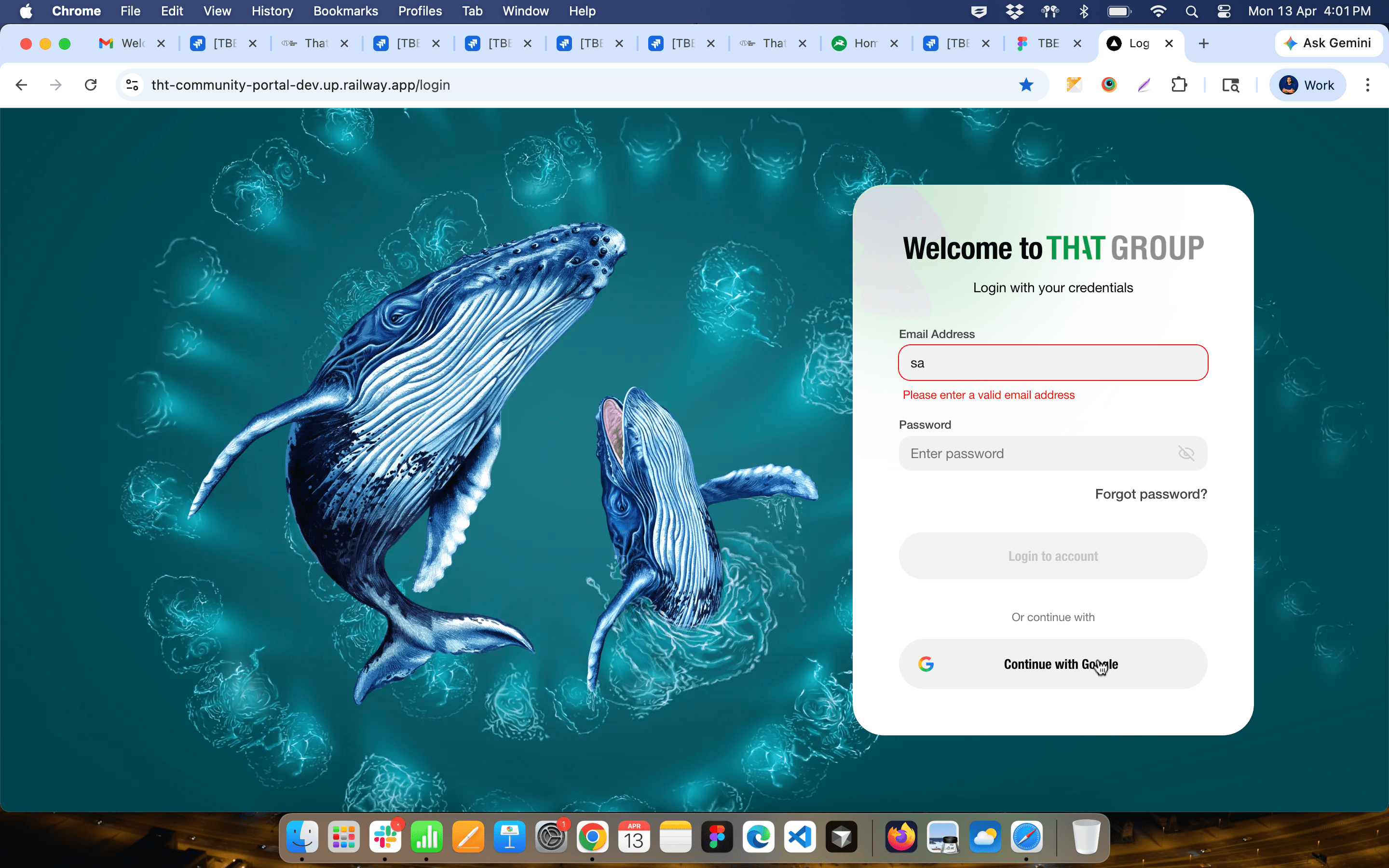Open the Apple menu
The height and width of the screenshot is (868, 1389).
pyautogui.click(x=26, y=11)
